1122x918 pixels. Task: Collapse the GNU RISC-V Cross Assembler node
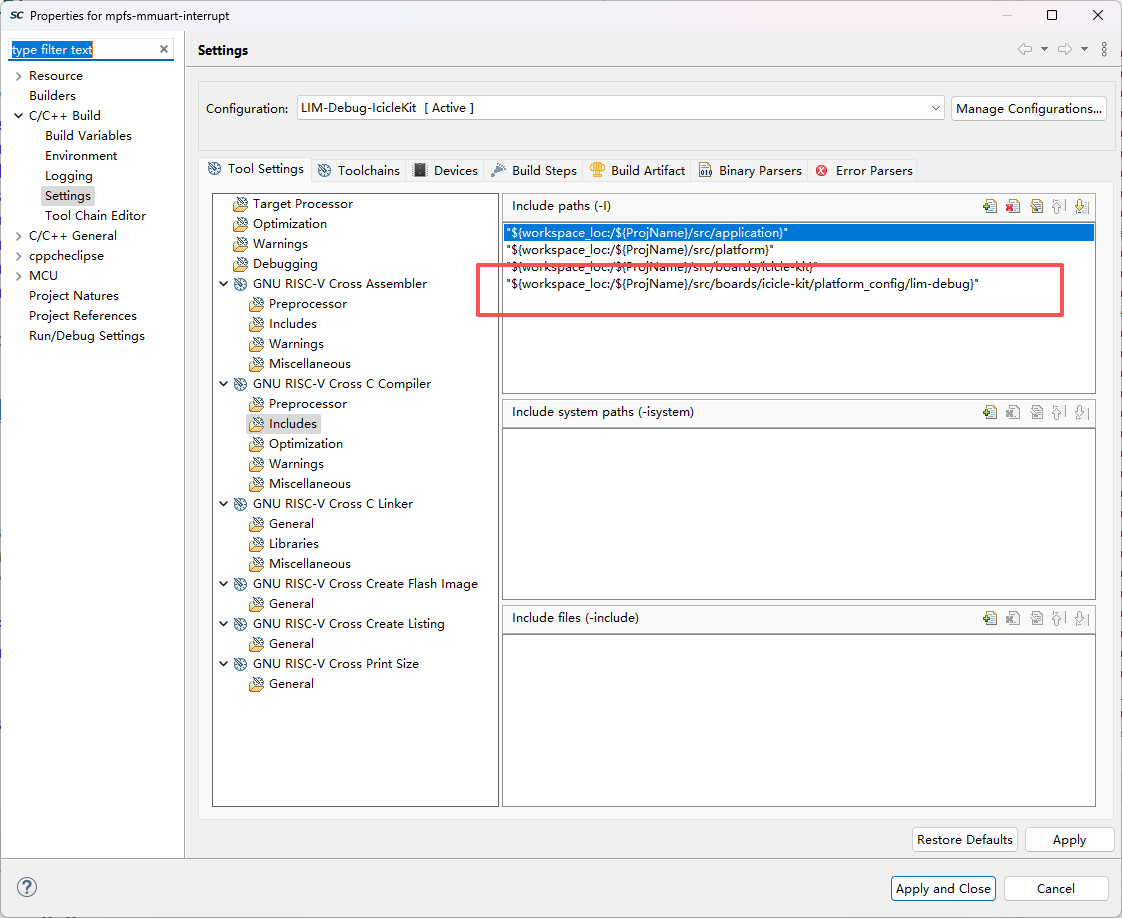[223, 284]
